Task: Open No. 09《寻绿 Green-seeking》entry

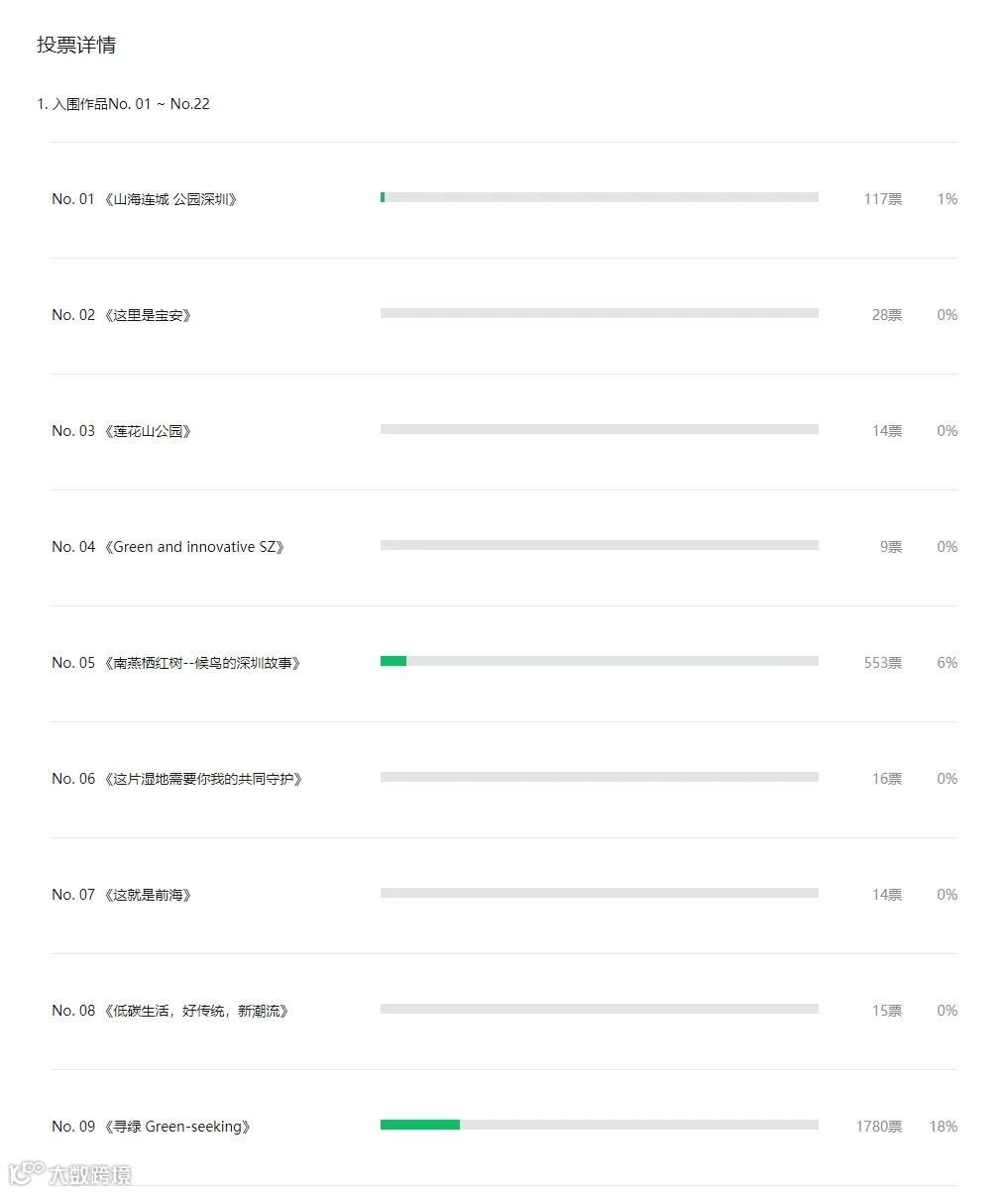Action: 152,1127
